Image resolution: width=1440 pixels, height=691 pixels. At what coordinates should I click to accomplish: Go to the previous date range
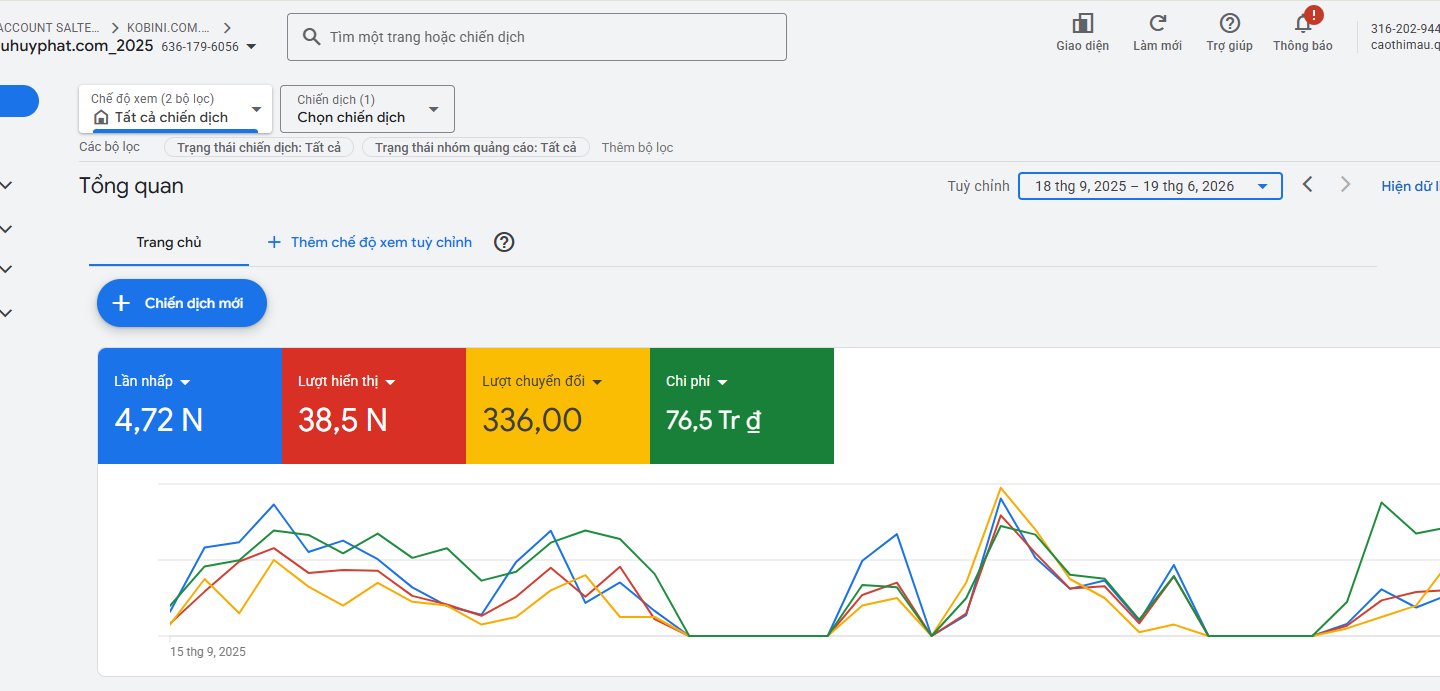pyautogui.click(x=1307, y=185)
